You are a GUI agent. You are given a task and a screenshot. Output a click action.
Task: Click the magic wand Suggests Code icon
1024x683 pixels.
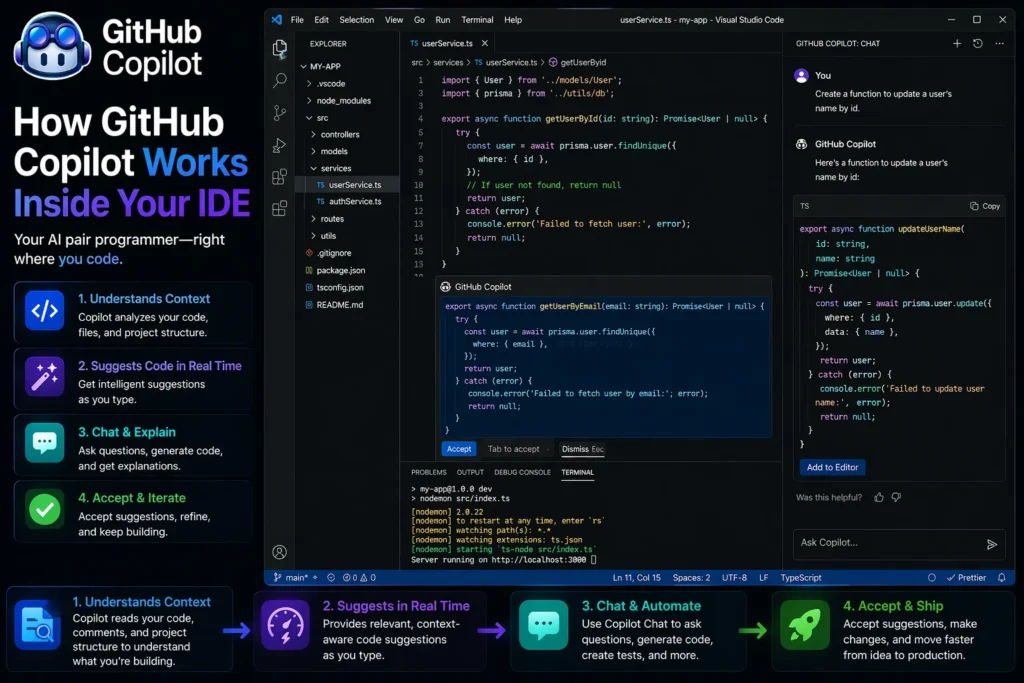pos(44,377)
